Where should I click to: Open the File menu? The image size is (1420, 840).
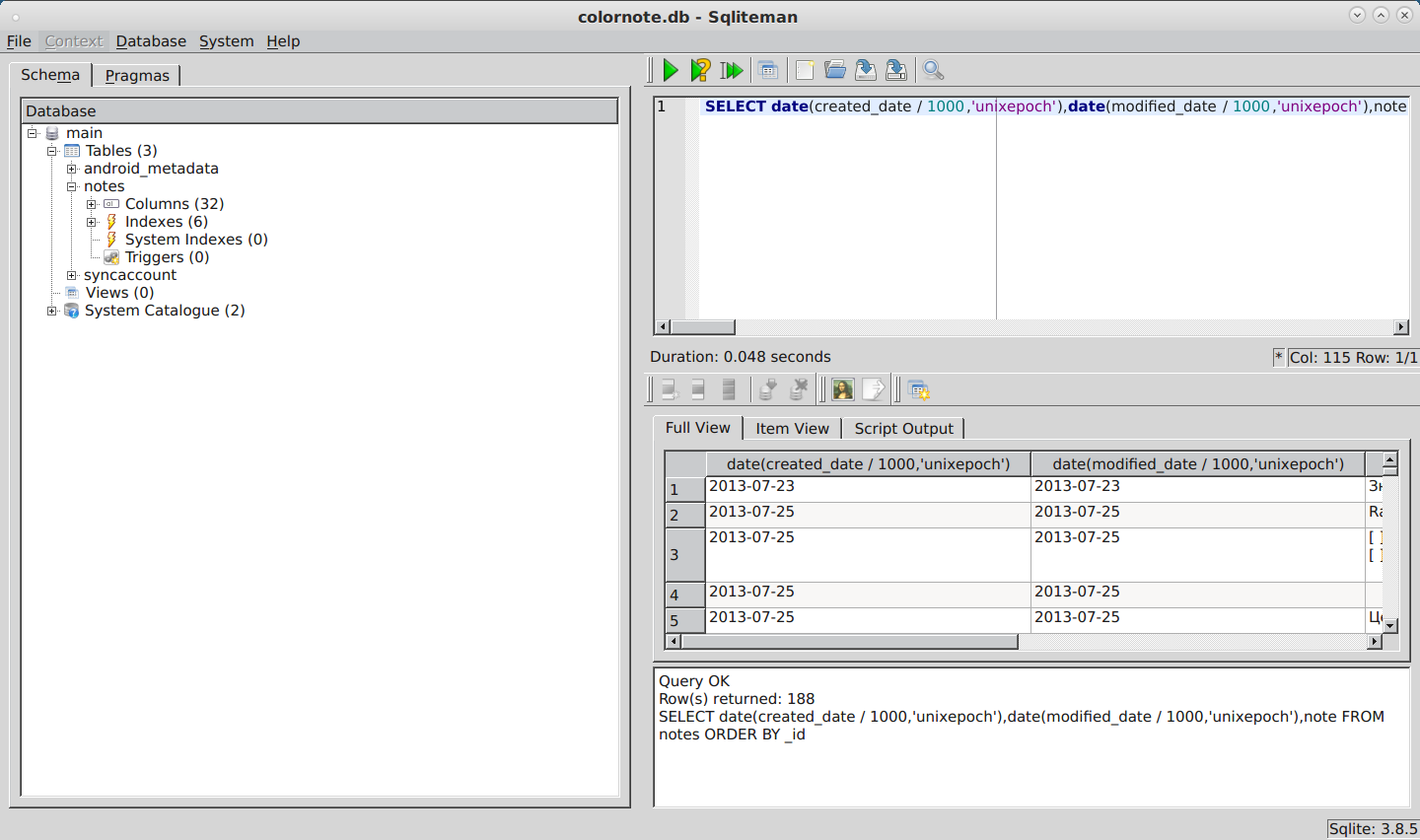click(19, 41)
